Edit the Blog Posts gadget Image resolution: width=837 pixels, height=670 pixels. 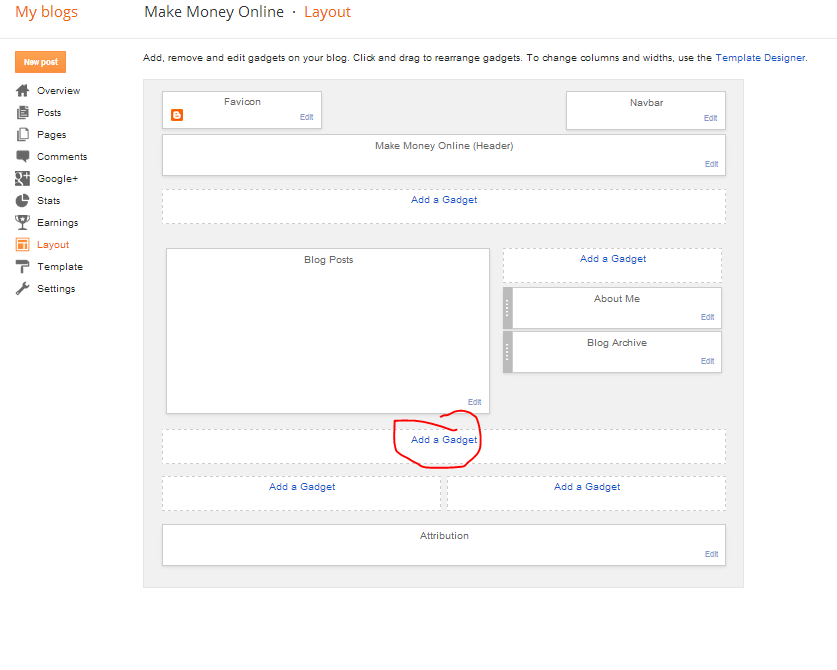click(x=474, y=402)
